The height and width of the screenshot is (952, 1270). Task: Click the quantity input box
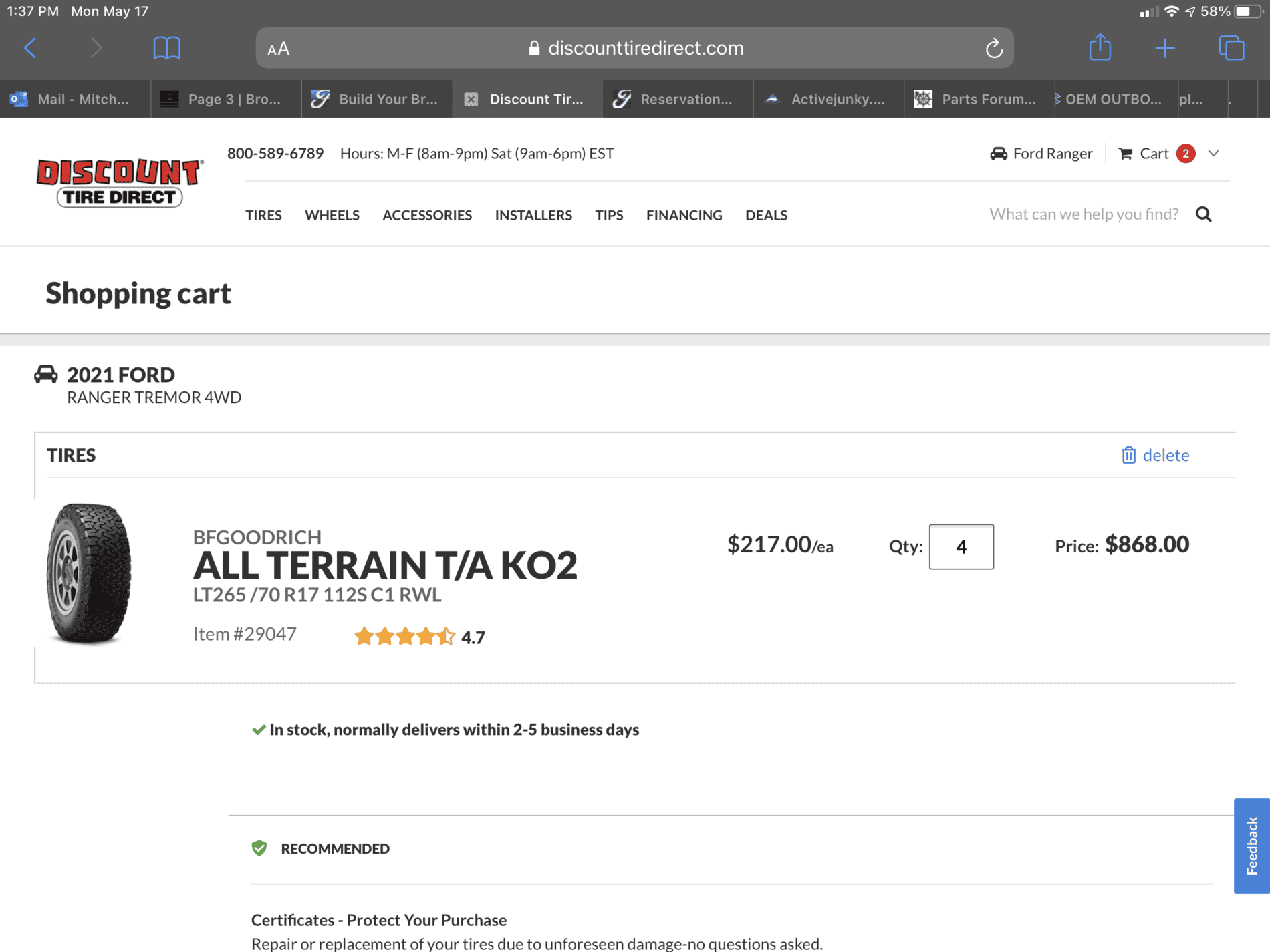[x=961, y=546]
